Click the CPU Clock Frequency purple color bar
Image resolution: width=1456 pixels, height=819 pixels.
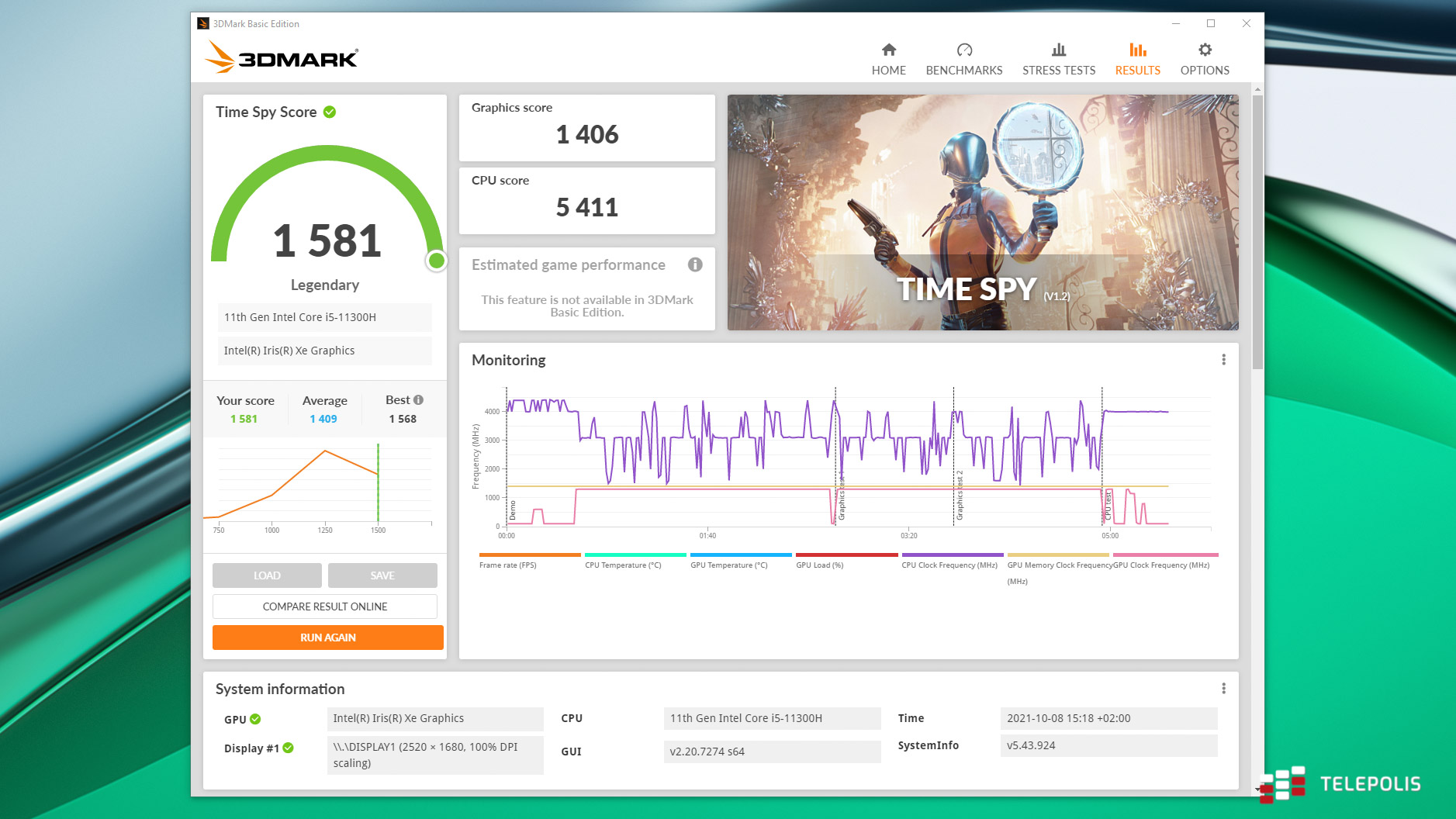coord(952,555)
